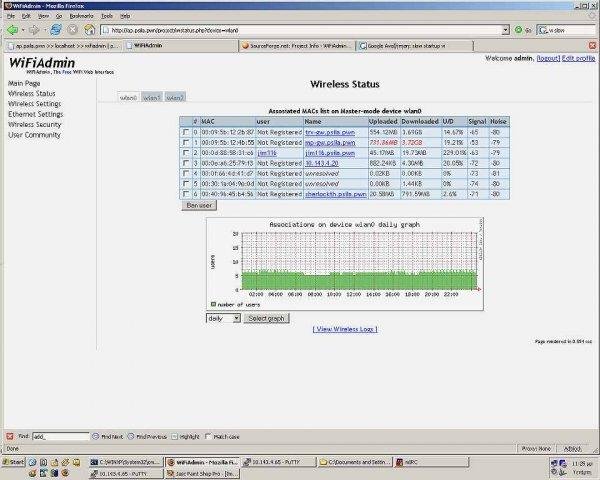Open the Help menu
Screen dimensions: 600x480
pyautogui.click(x=125, y=16)
